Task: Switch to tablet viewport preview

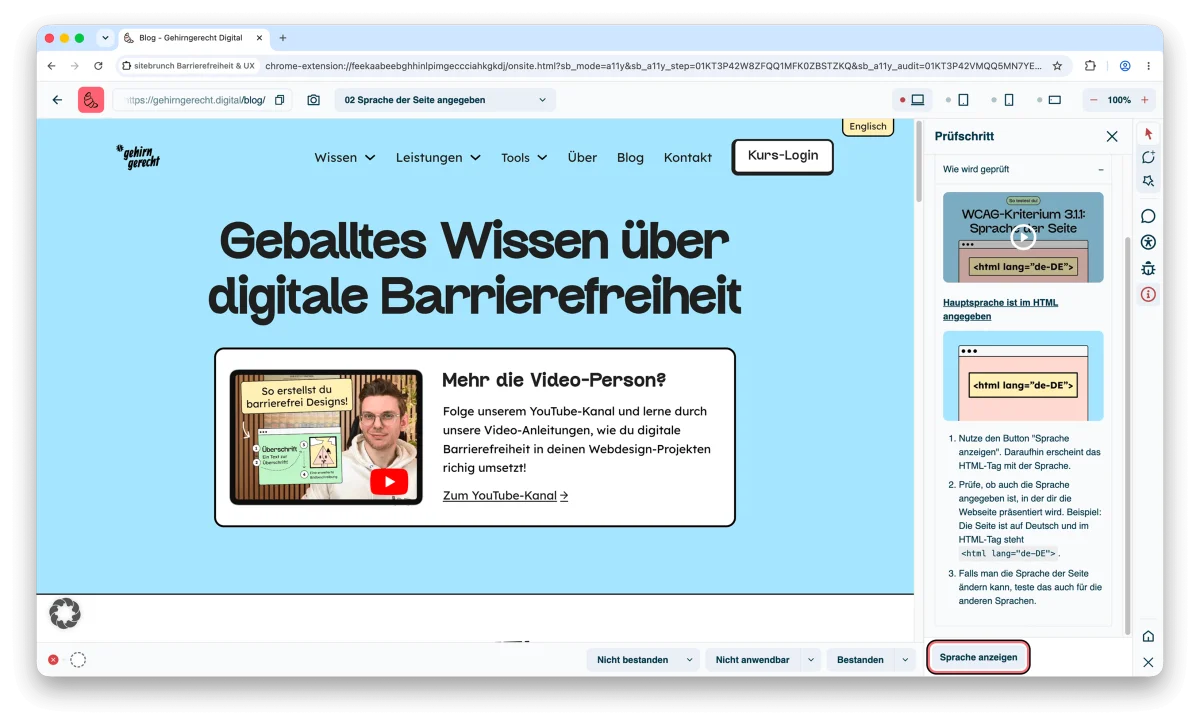Action: [x=963, y=100]
